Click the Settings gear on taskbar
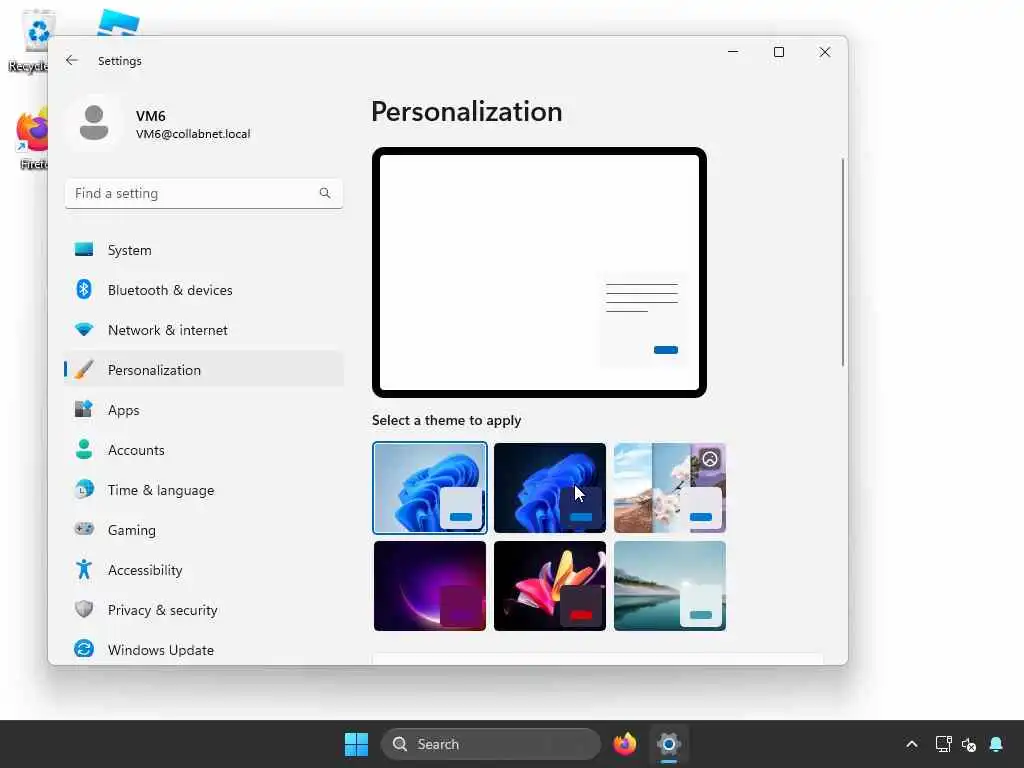 tap(669, 744)
